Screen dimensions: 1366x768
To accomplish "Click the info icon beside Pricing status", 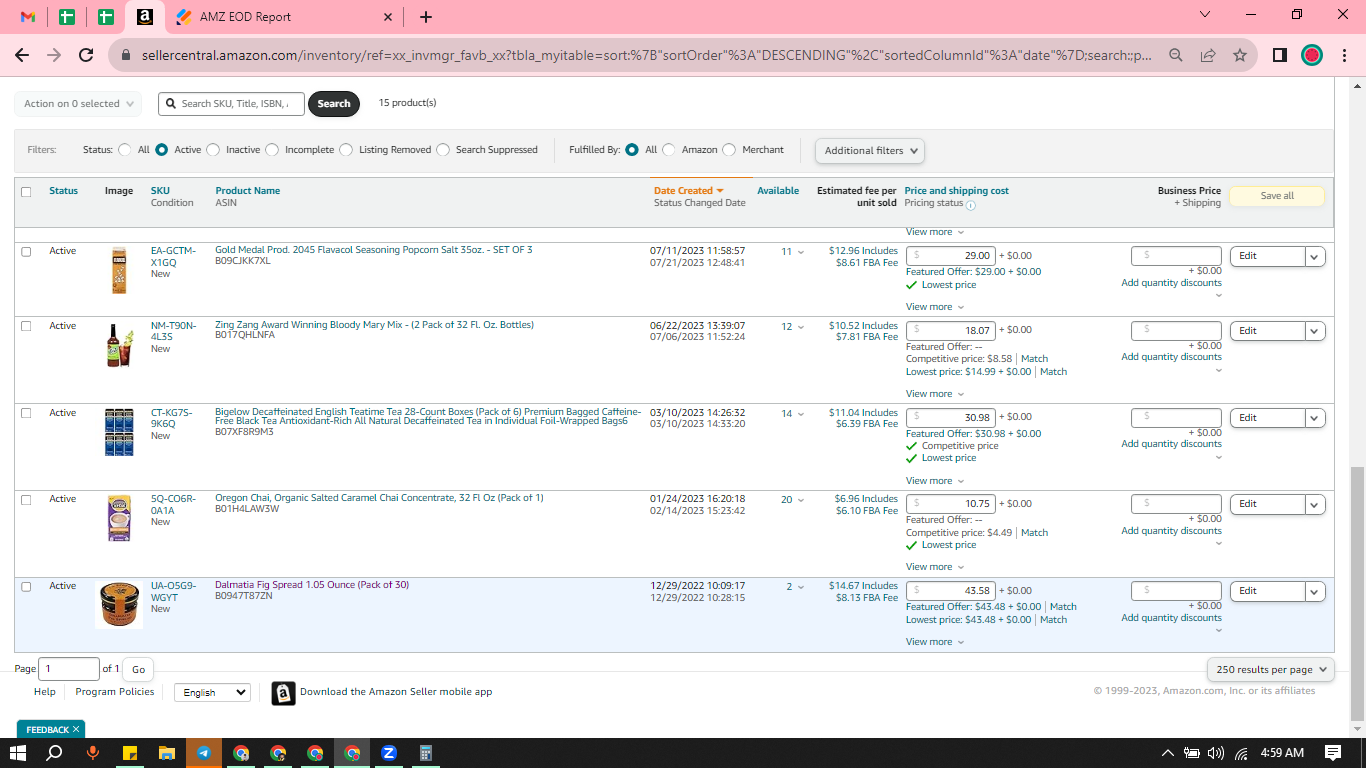I will 971,205.
